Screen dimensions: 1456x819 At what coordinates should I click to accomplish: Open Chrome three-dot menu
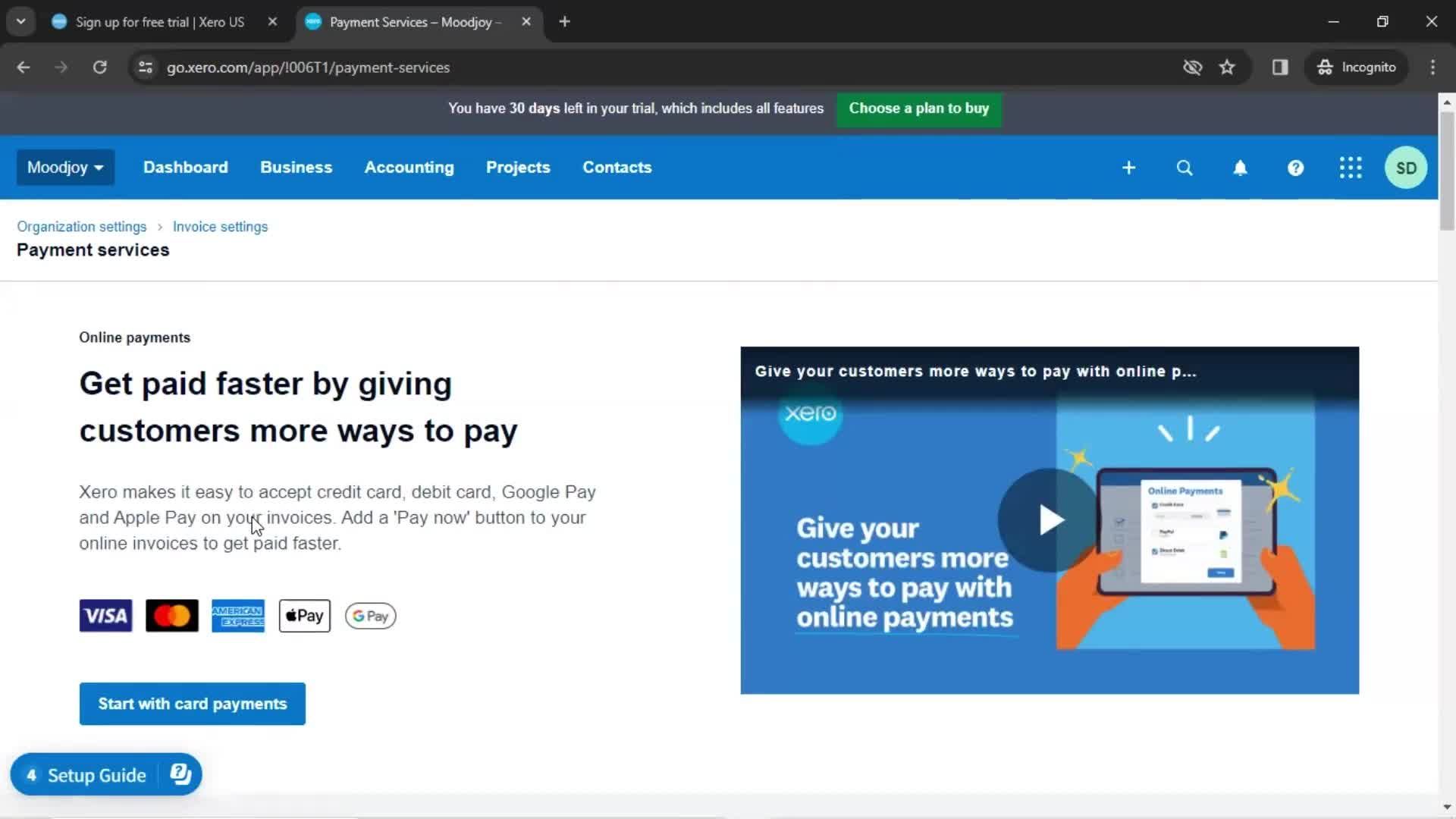(x=1432, y=67)
